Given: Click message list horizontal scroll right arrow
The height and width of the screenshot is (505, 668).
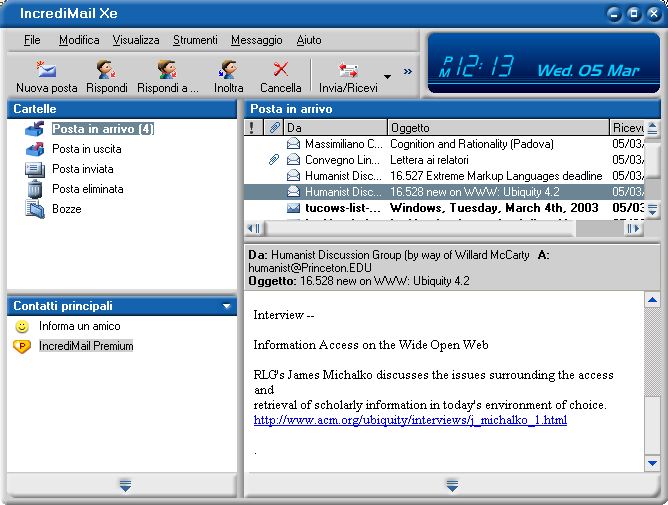Looking at the screenshot, I should coord(633,228).
